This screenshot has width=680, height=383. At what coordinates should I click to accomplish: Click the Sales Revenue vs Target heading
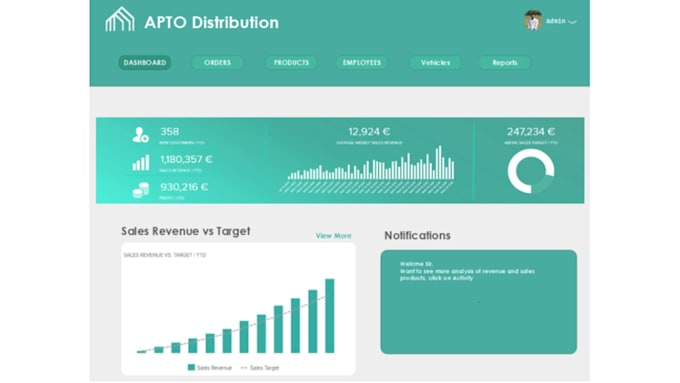[x=186, y=231]
